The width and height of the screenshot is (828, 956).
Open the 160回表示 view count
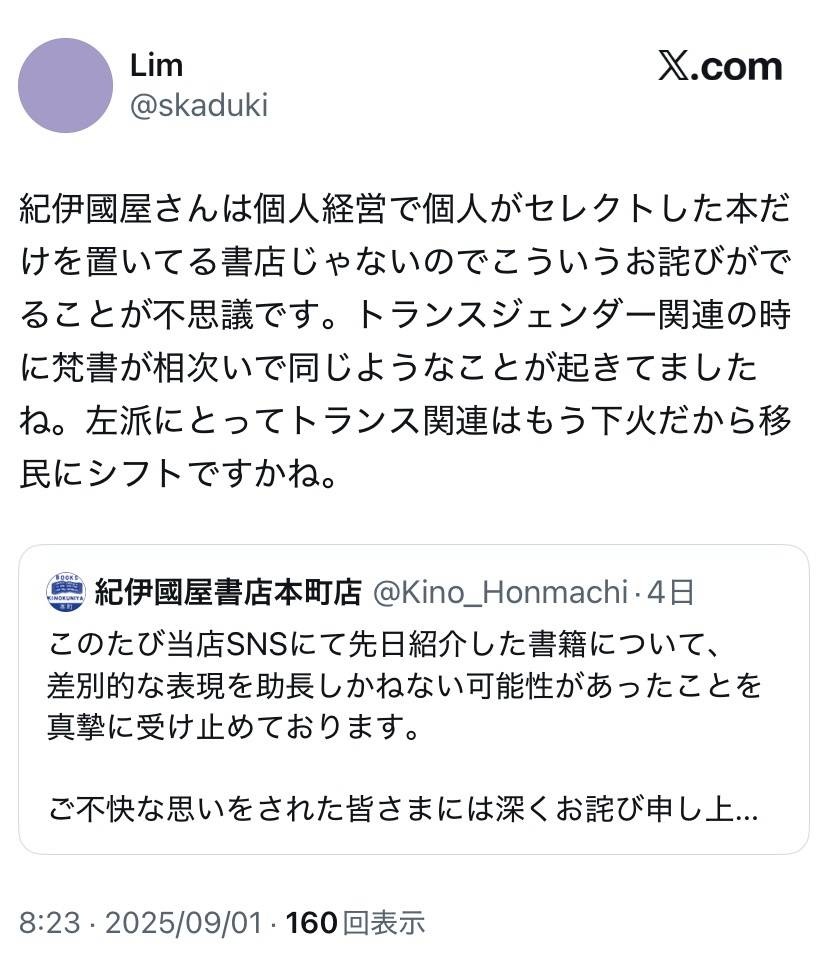(355, 923)
